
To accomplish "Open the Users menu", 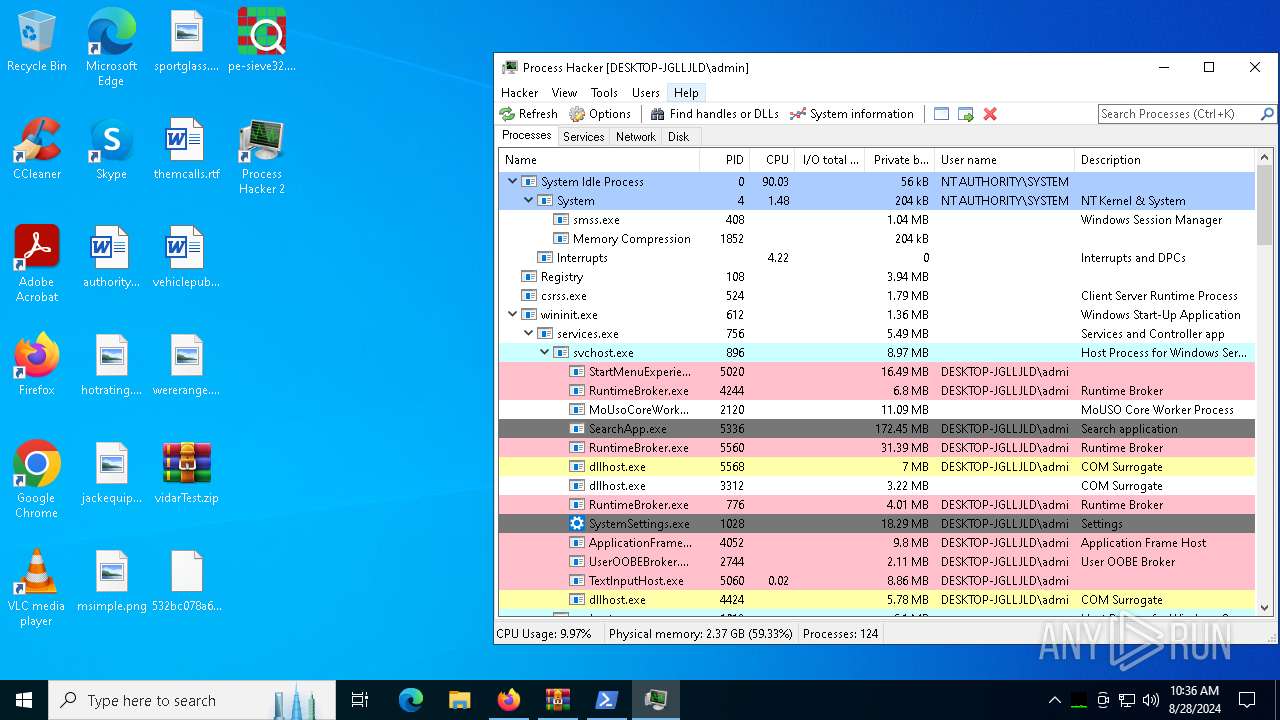I will (x=645, y=92).
